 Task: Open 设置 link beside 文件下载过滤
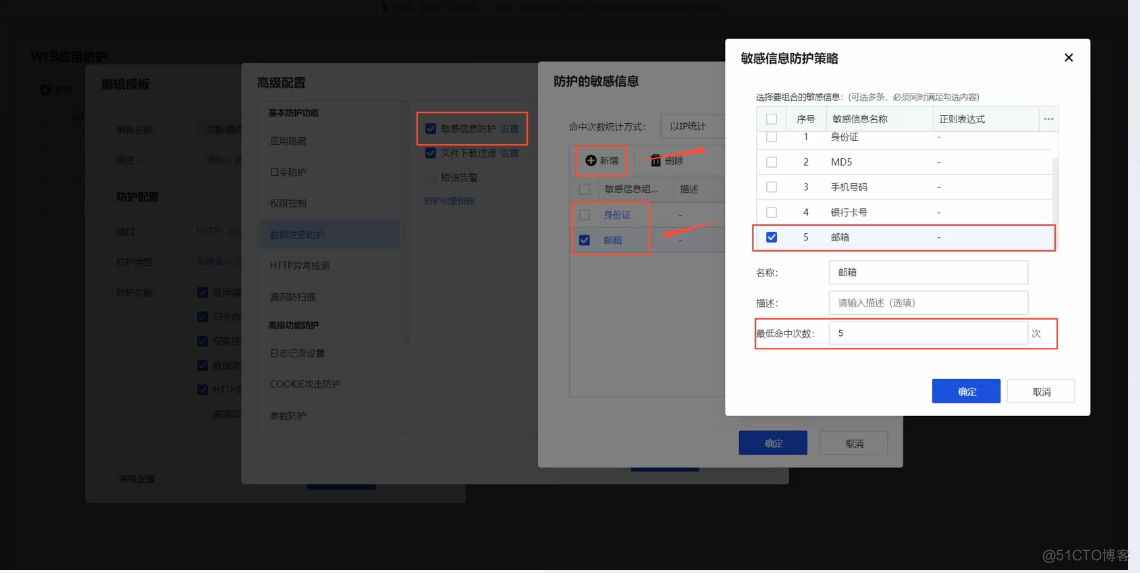pyautogui.click(x=510, y=153)
